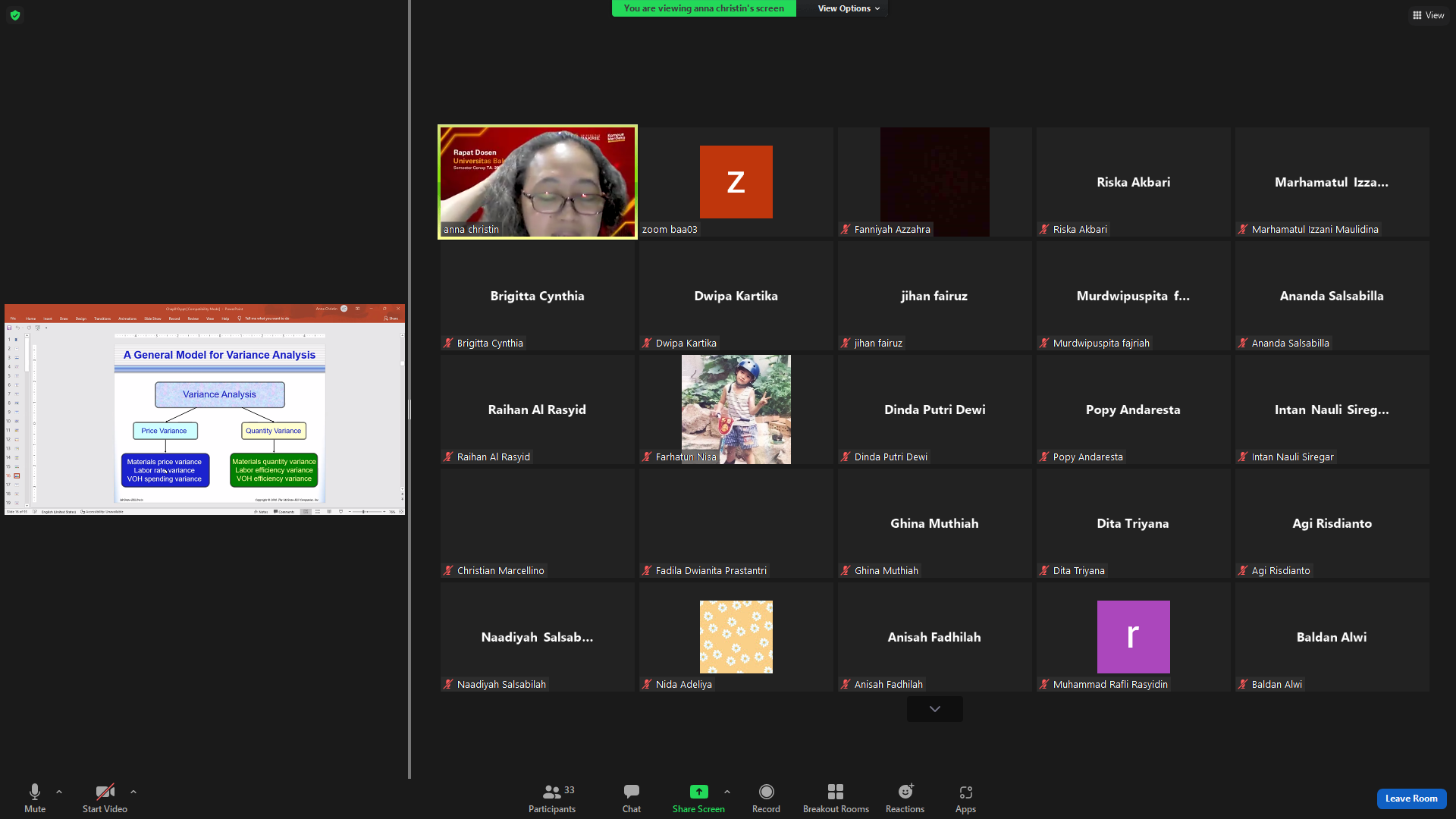Open the View Options dropdown
This screenshot has width=1456, height=819.
tap(849, 8)
